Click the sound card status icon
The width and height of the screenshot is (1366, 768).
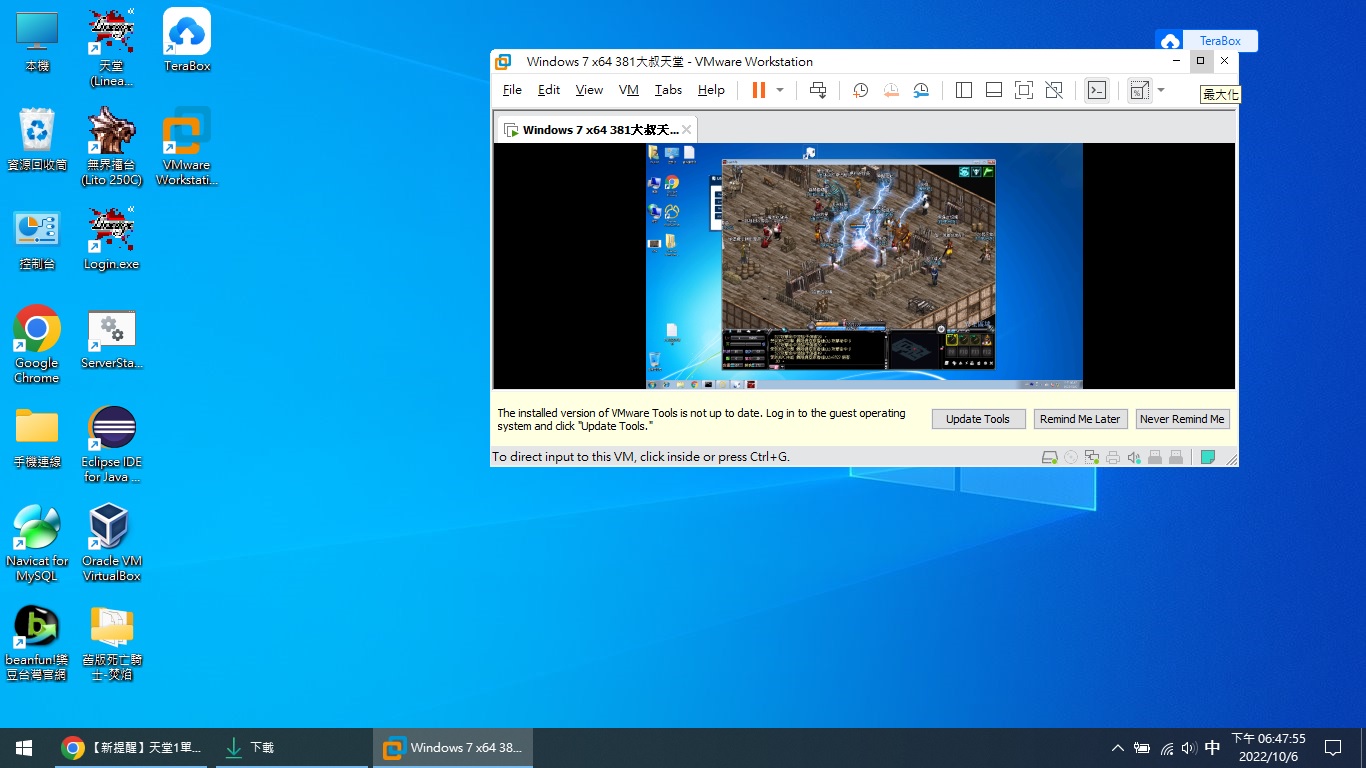click(x=1134, y=457)
